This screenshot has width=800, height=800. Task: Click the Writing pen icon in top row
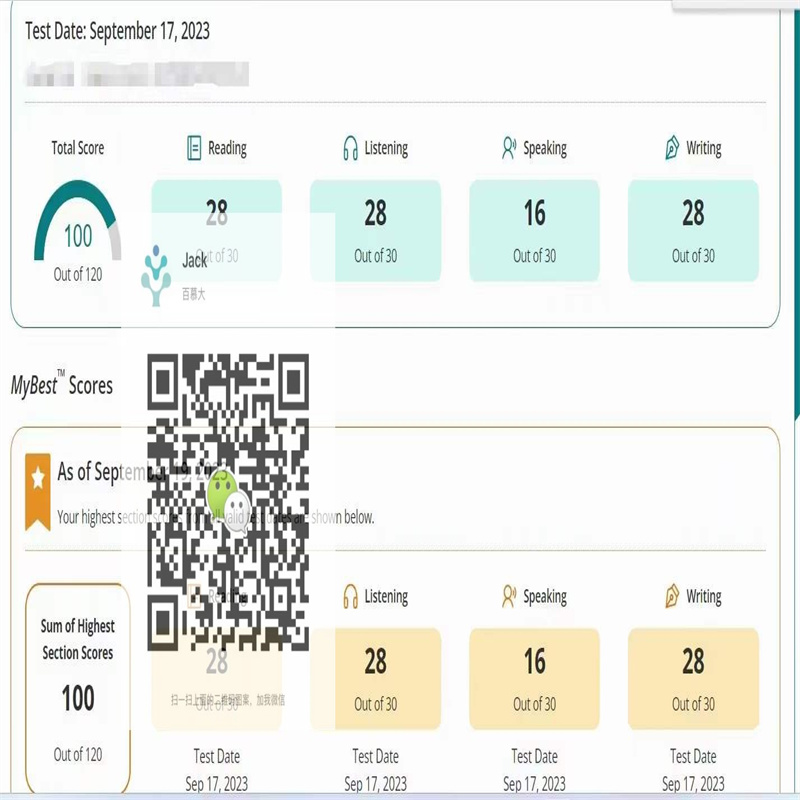[672, 149]
